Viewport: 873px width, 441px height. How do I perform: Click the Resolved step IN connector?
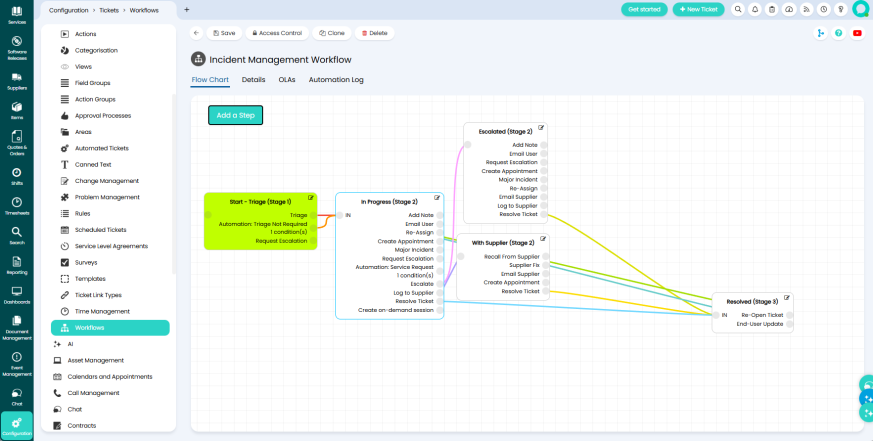[x=716, y=315]
